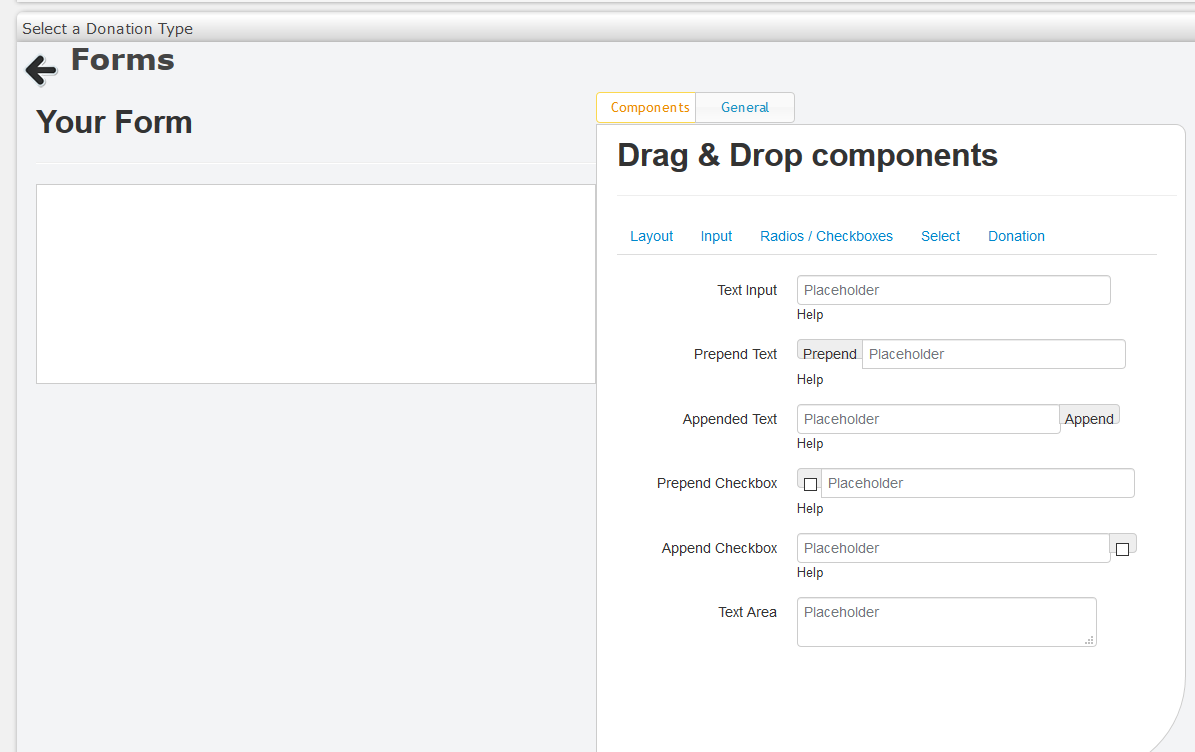Click the Append Checkbox input field

953,548
